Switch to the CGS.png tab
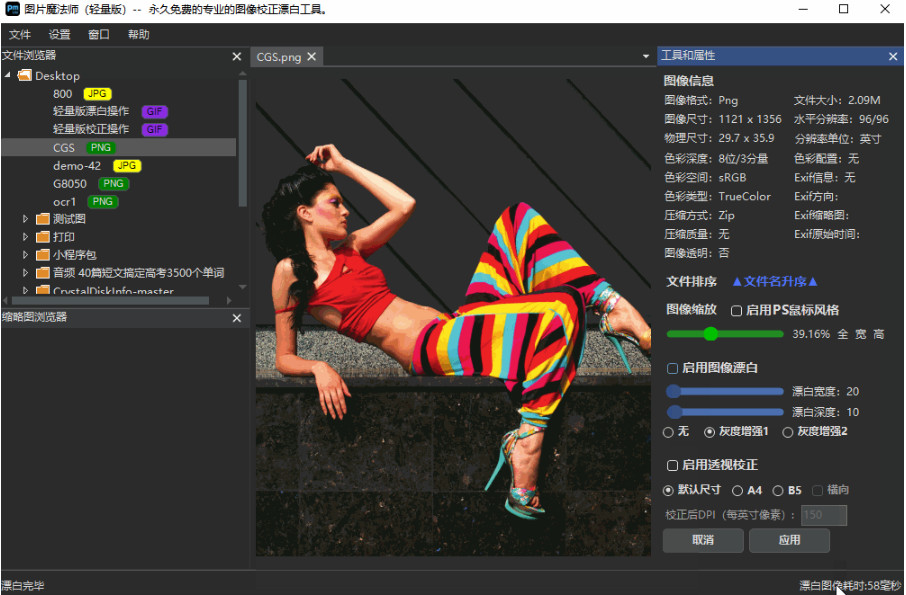 coord(279,57)
